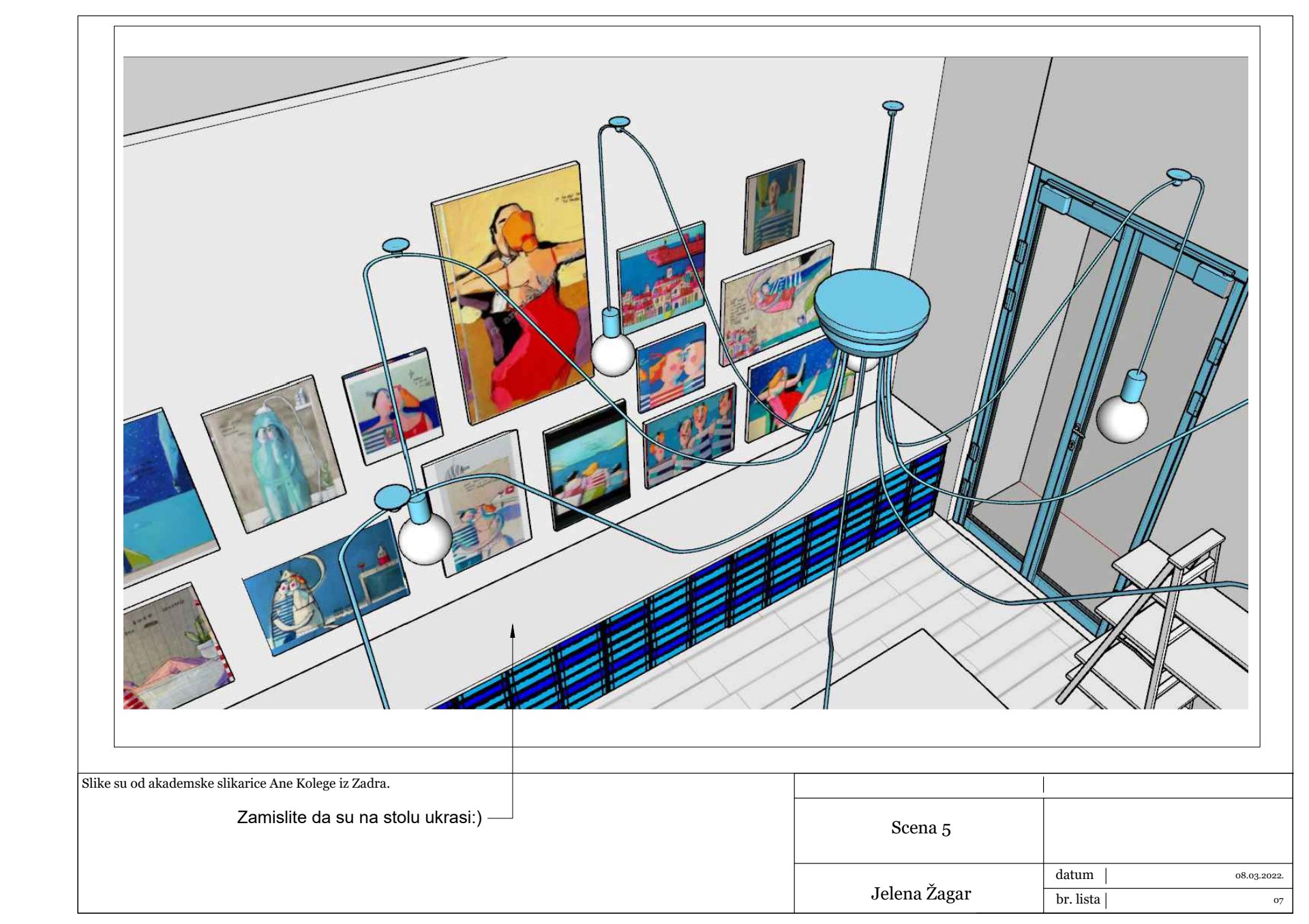Click the 'Scena 5' title text

pyautogui.click(x=920, y=828)
